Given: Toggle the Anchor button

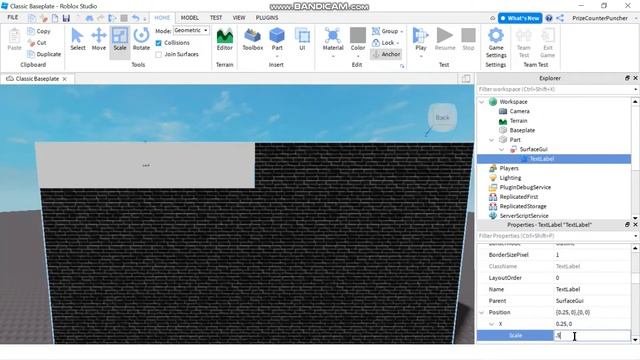Looking at the screenshot, I should [x=386, y=54].
